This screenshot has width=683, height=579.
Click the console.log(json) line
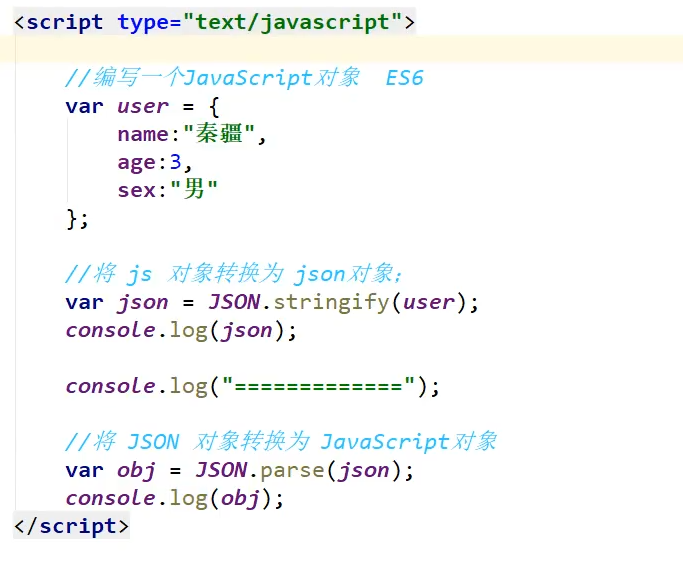click(181, 330)
